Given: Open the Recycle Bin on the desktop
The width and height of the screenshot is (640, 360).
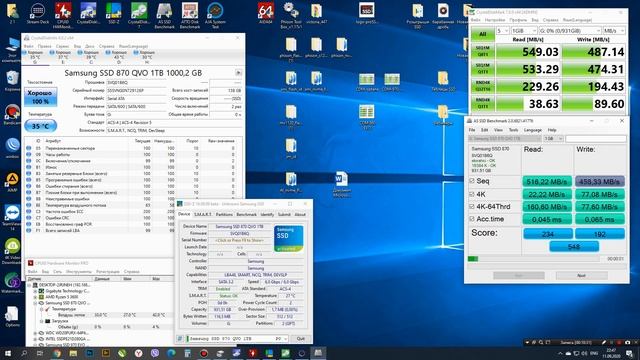Looking at the screenshot, I should pyautogui.click(x=12, y=80).
